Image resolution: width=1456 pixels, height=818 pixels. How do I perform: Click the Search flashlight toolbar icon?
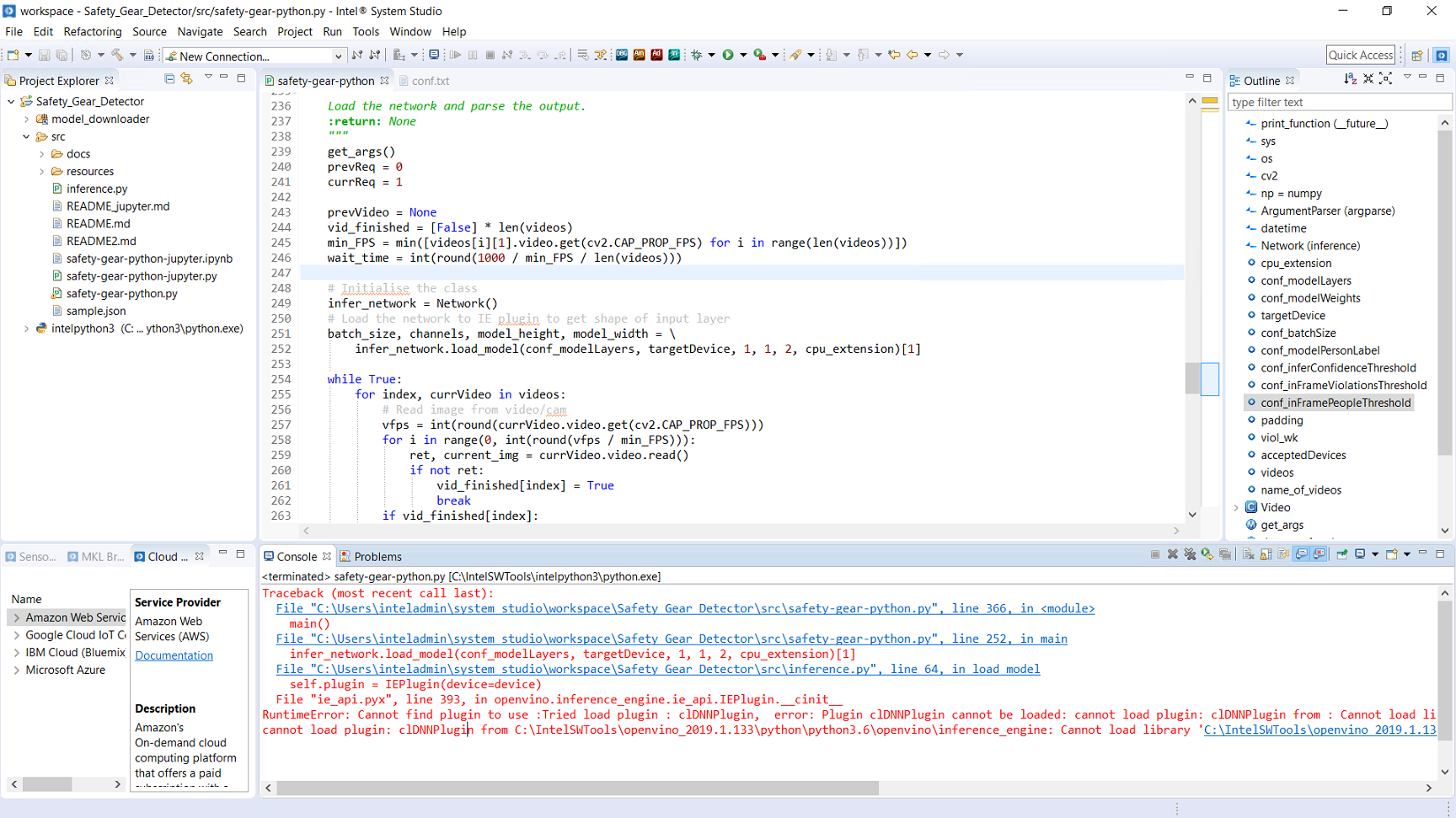[x=796, y=55]
